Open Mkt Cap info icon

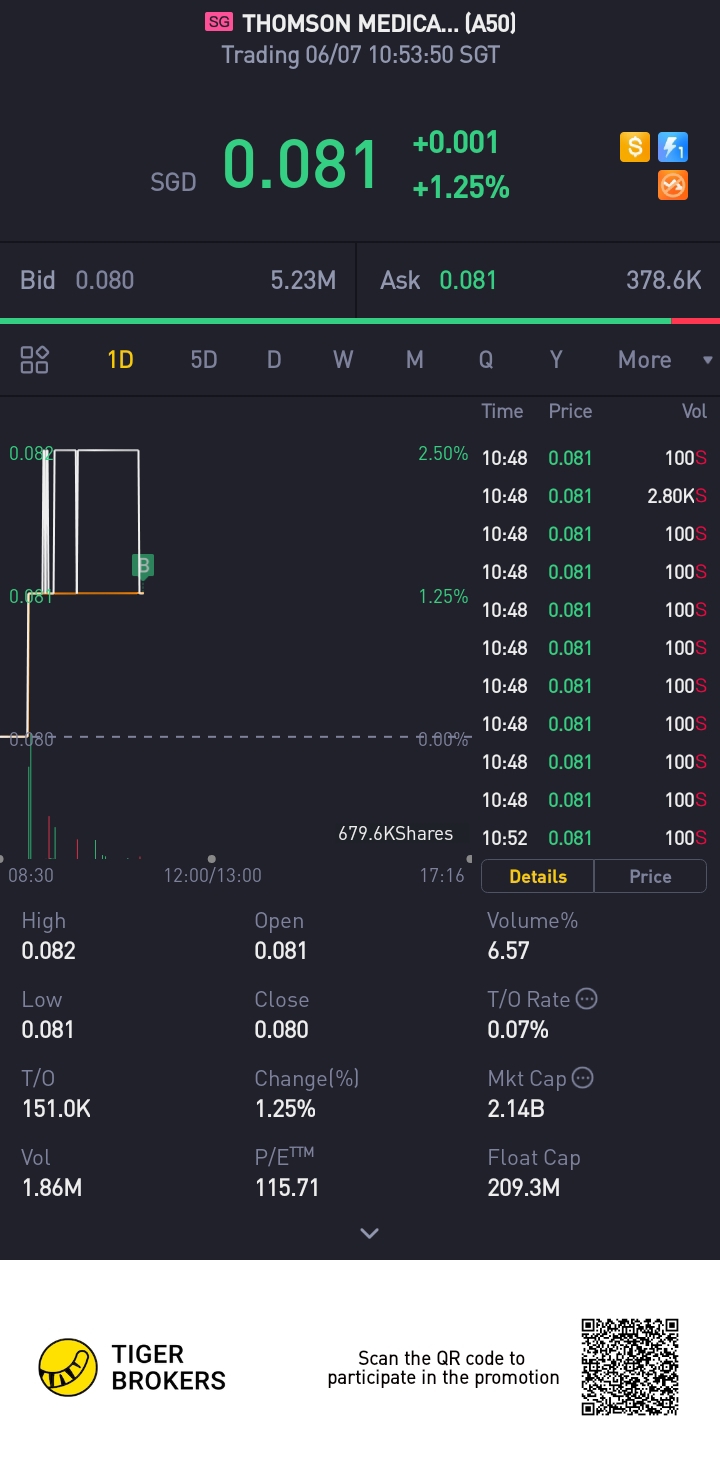(x=582, y=1078)
